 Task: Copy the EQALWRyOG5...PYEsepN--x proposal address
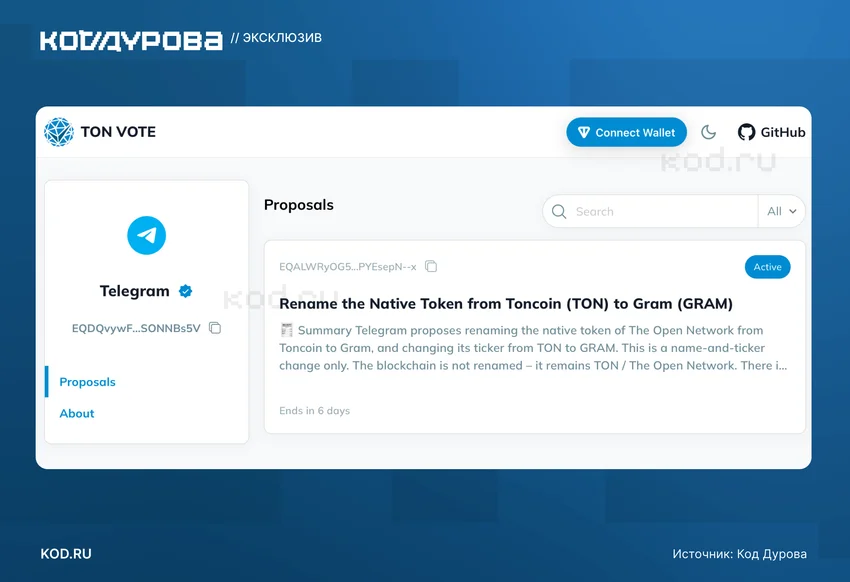click(431, 266)
